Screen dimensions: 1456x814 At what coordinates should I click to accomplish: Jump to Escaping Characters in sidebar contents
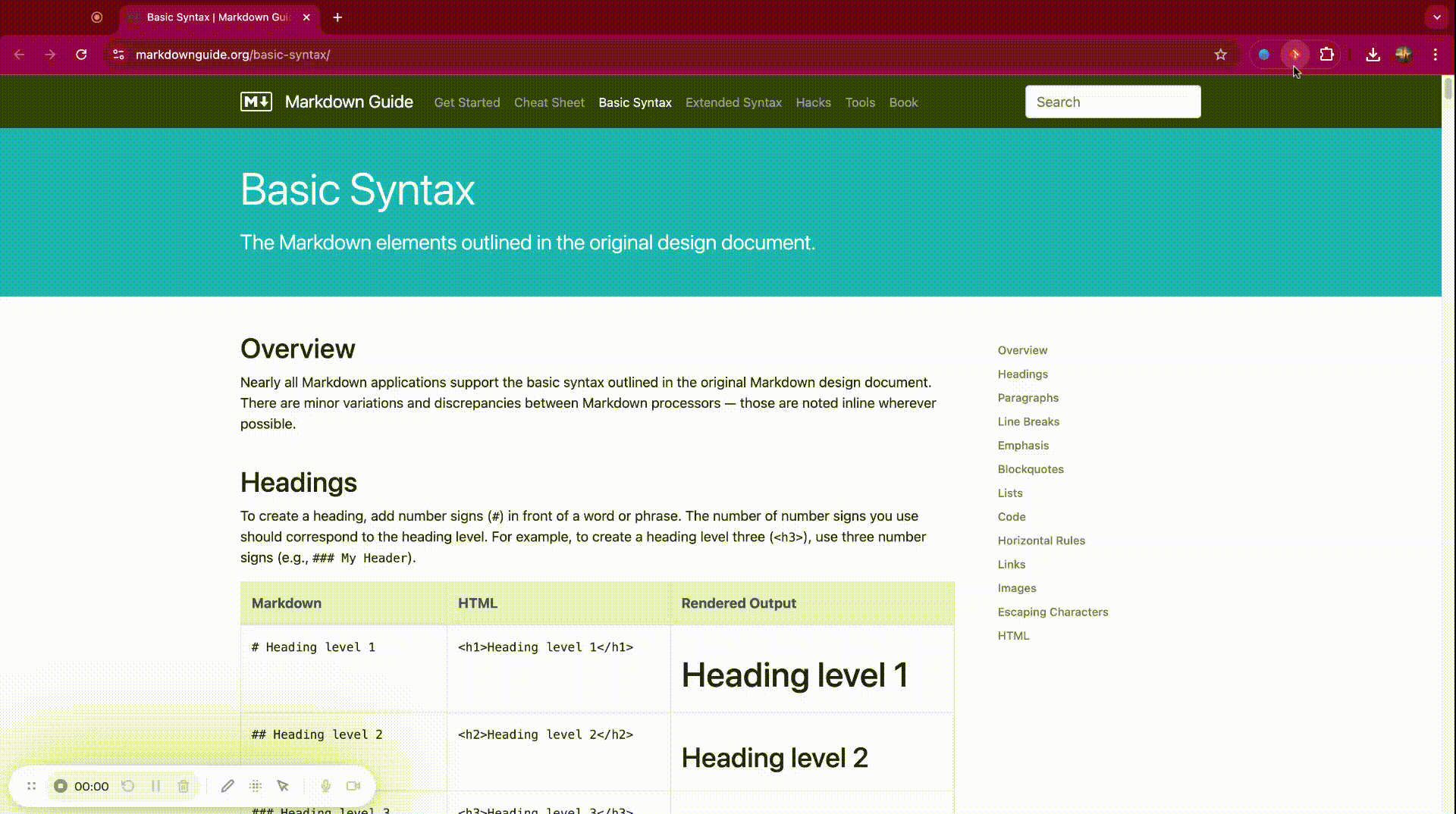point(1053,612)
